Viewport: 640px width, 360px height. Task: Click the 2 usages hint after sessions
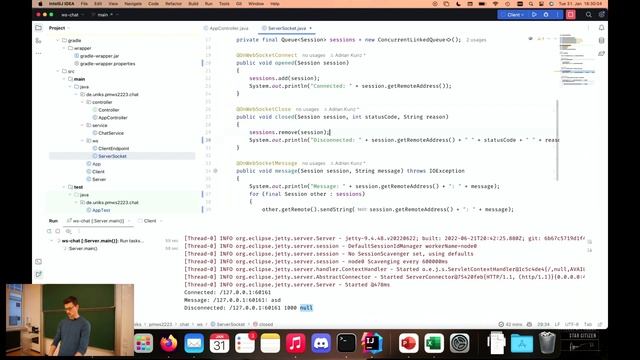pyautogui.click(x=476, y=40)
